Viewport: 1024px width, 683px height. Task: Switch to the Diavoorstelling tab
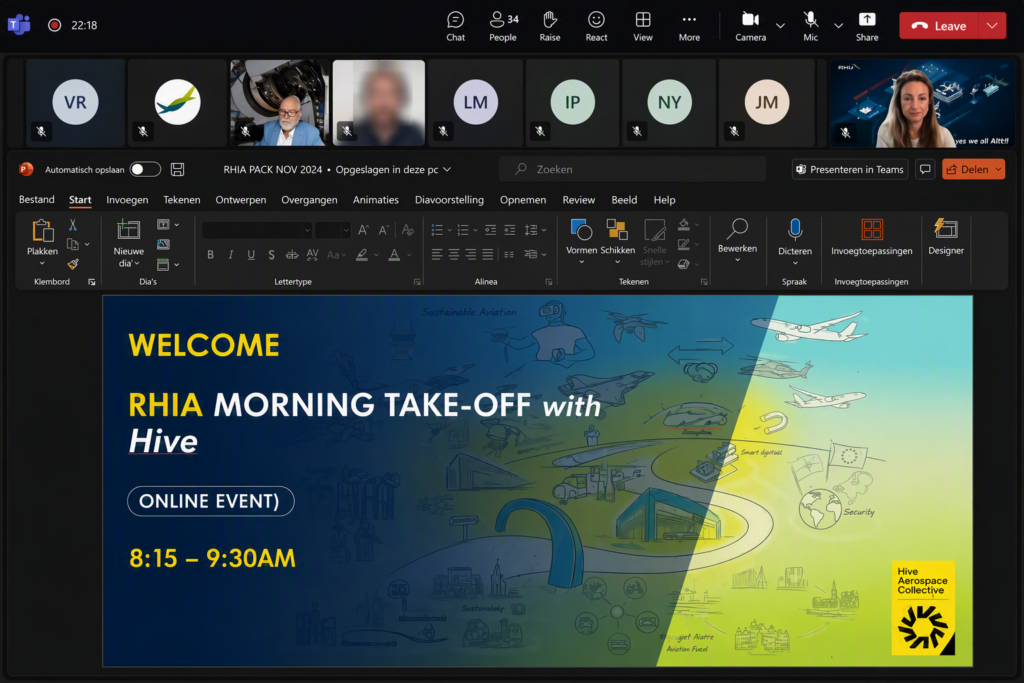click(x=449, y=200)
